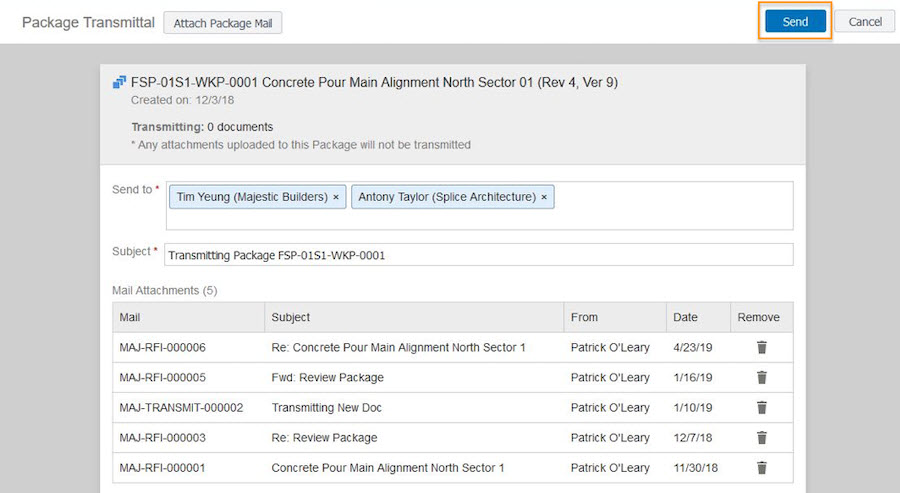Select the Tim Yeung recipient chip
This screenshot has width=900, height=493.
[252, 197]
